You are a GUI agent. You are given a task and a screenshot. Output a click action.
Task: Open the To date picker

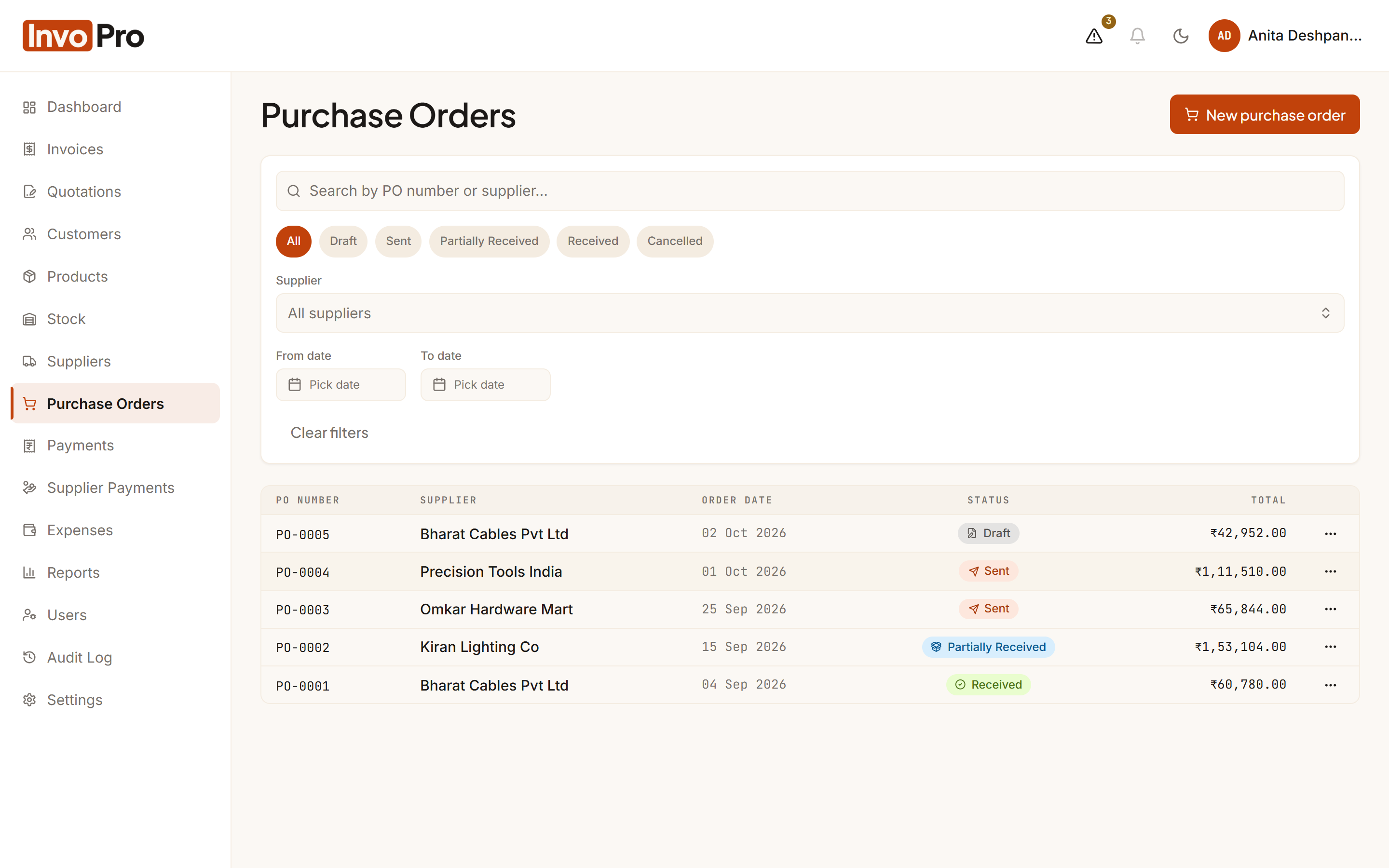[486, 385]
